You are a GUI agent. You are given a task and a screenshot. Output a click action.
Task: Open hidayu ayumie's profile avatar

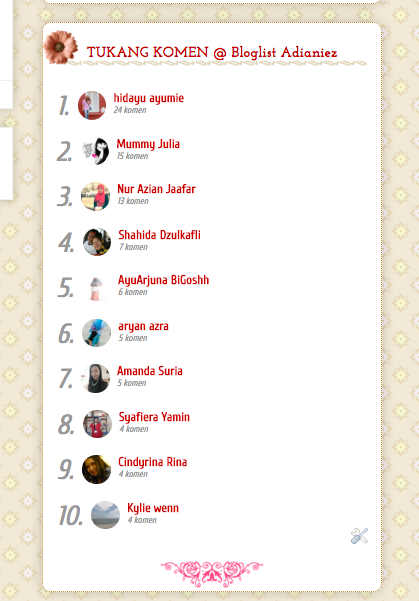tap(92, 105)
